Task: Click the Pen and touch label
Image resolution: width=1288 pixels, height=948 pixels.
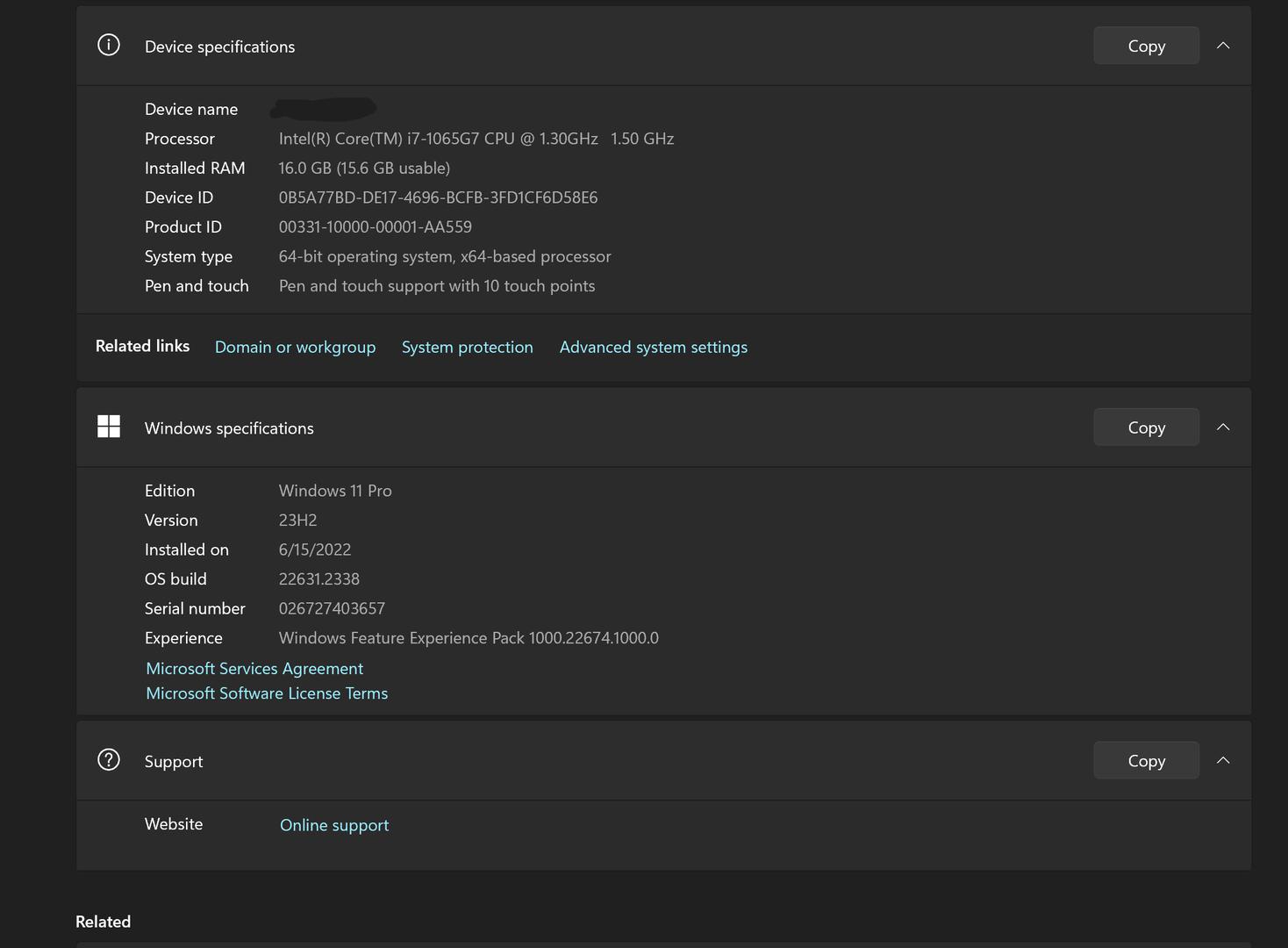Action: point(197,286)
